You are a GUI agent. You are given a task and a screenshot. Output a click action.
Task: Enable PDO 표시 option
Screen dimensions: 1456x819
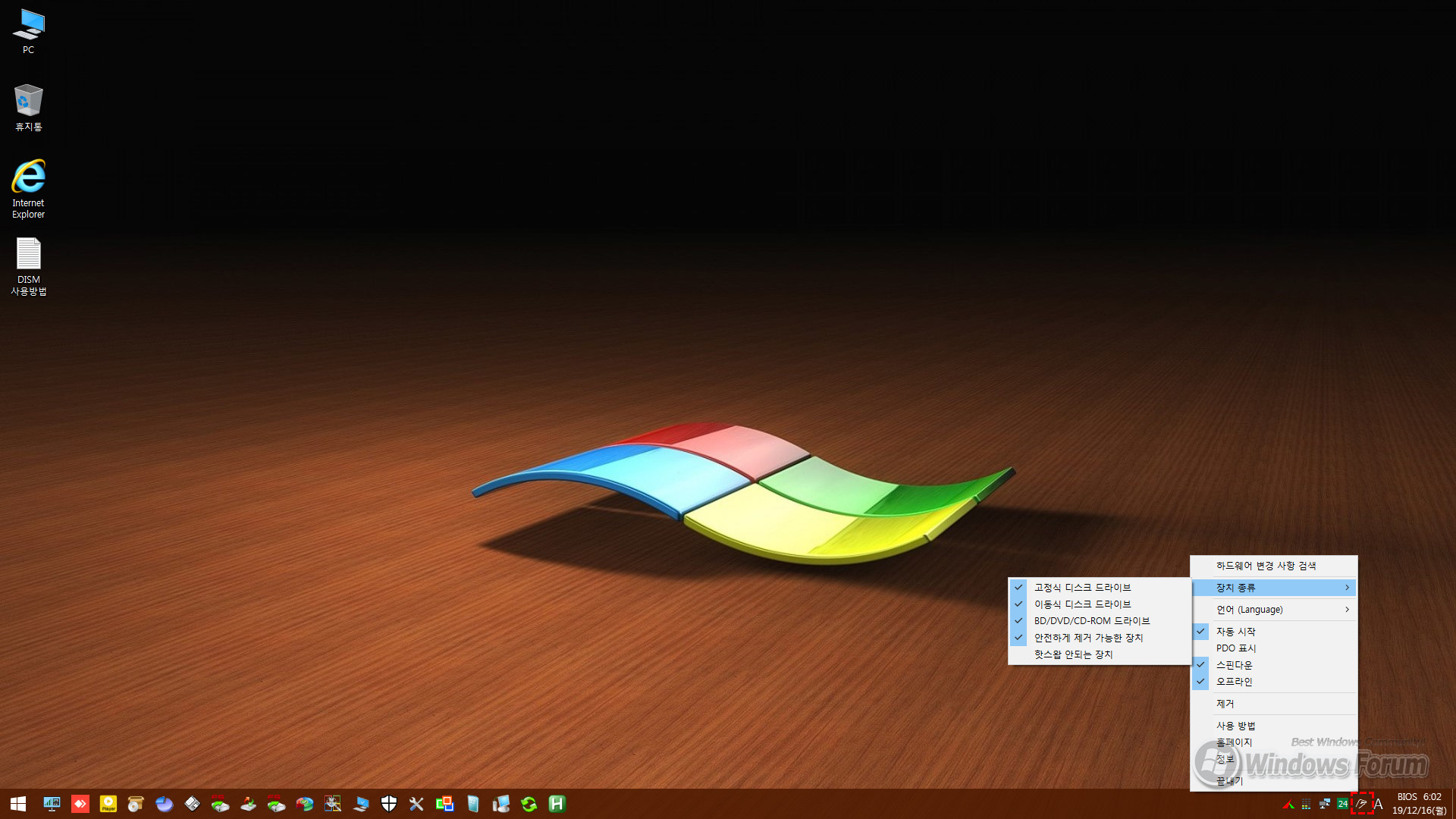pos(1274,648)
